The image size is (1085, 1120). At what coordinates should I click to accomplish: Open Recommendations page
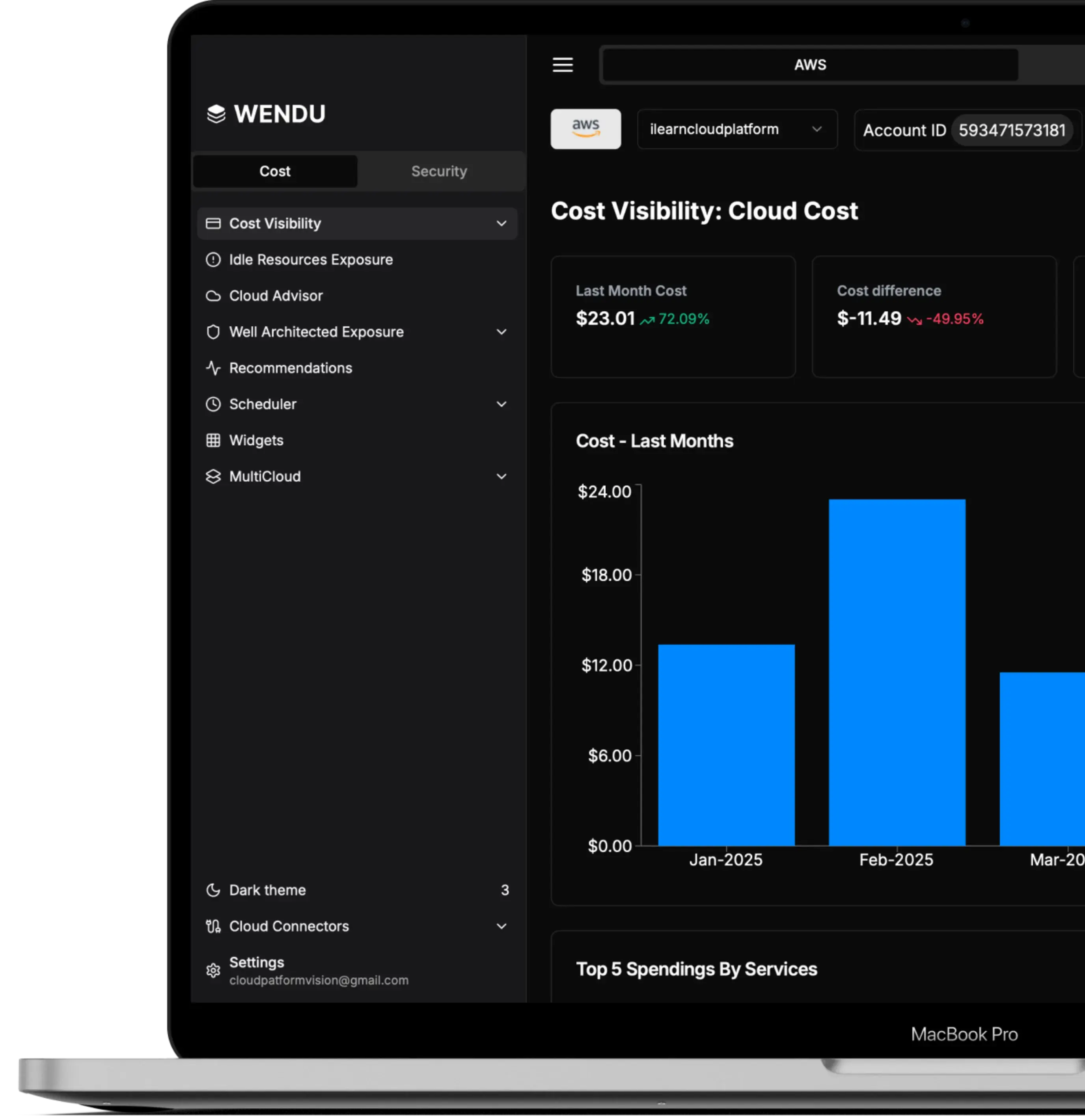pyautogui.click(x=357, y=368)
